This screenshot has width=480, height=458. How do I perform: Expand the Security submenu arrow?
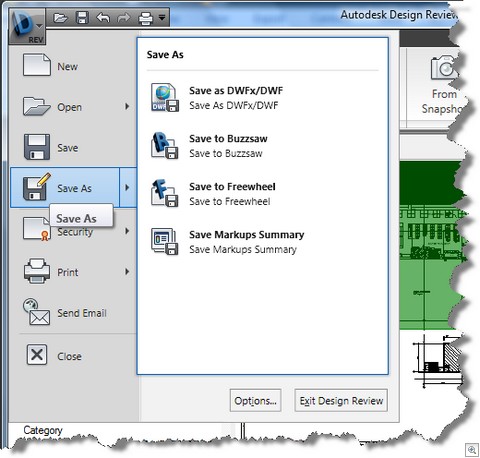click(127, 231)
